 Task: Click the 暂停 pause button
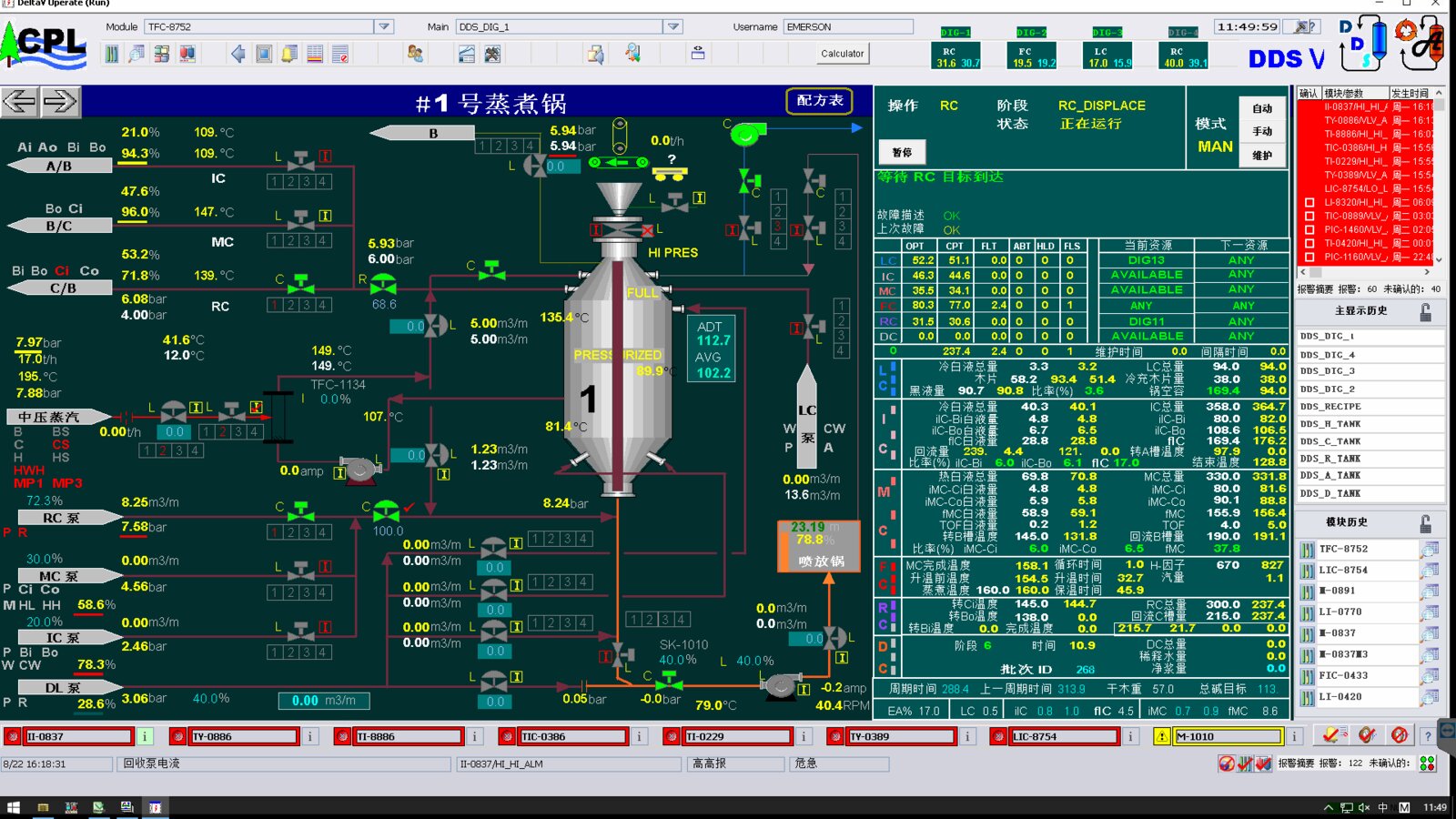(x=902, y=152)
